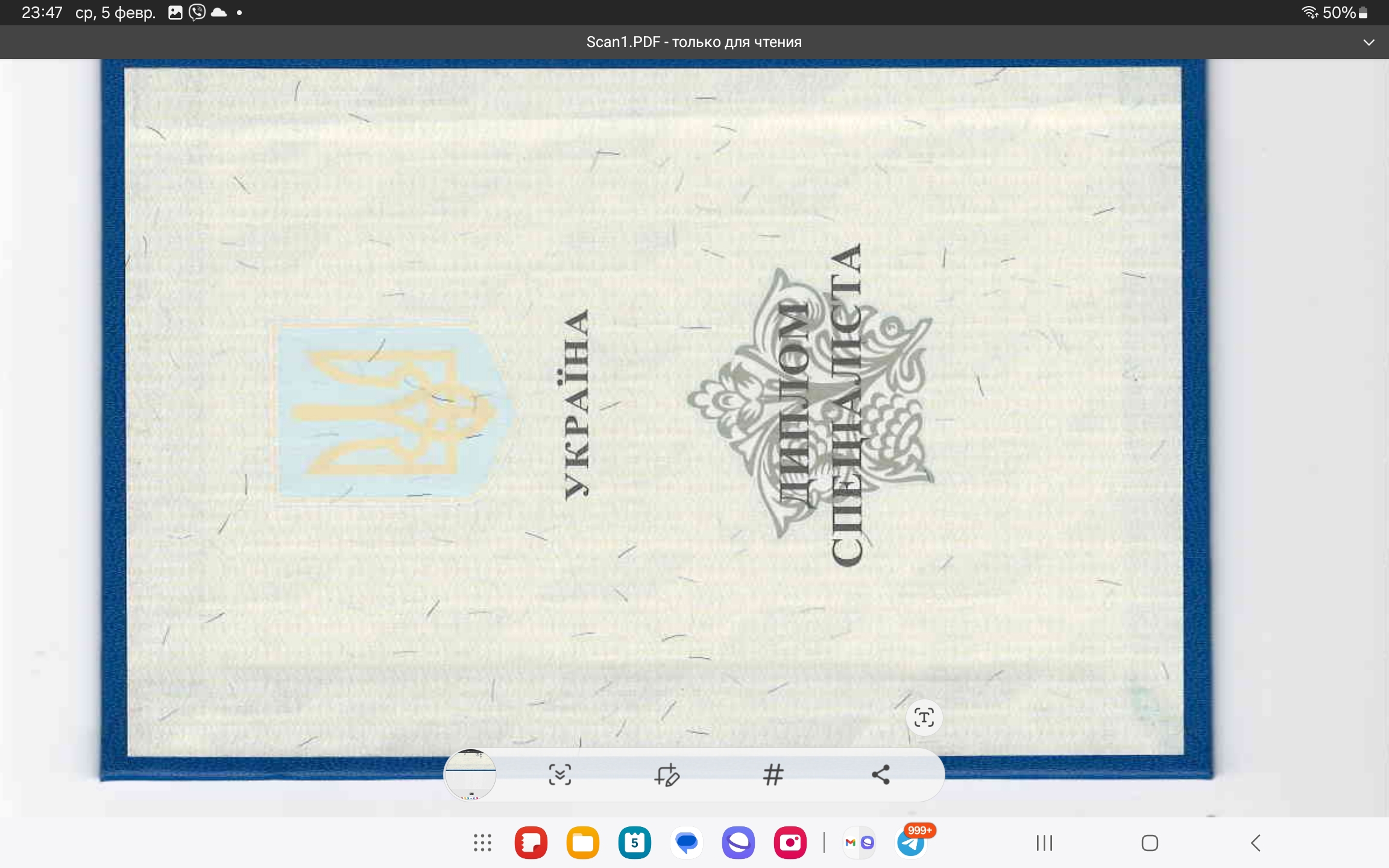Screen dimensions: 1389x868
Task: Open Samsung Internet browser
Action: pos(739,843)
